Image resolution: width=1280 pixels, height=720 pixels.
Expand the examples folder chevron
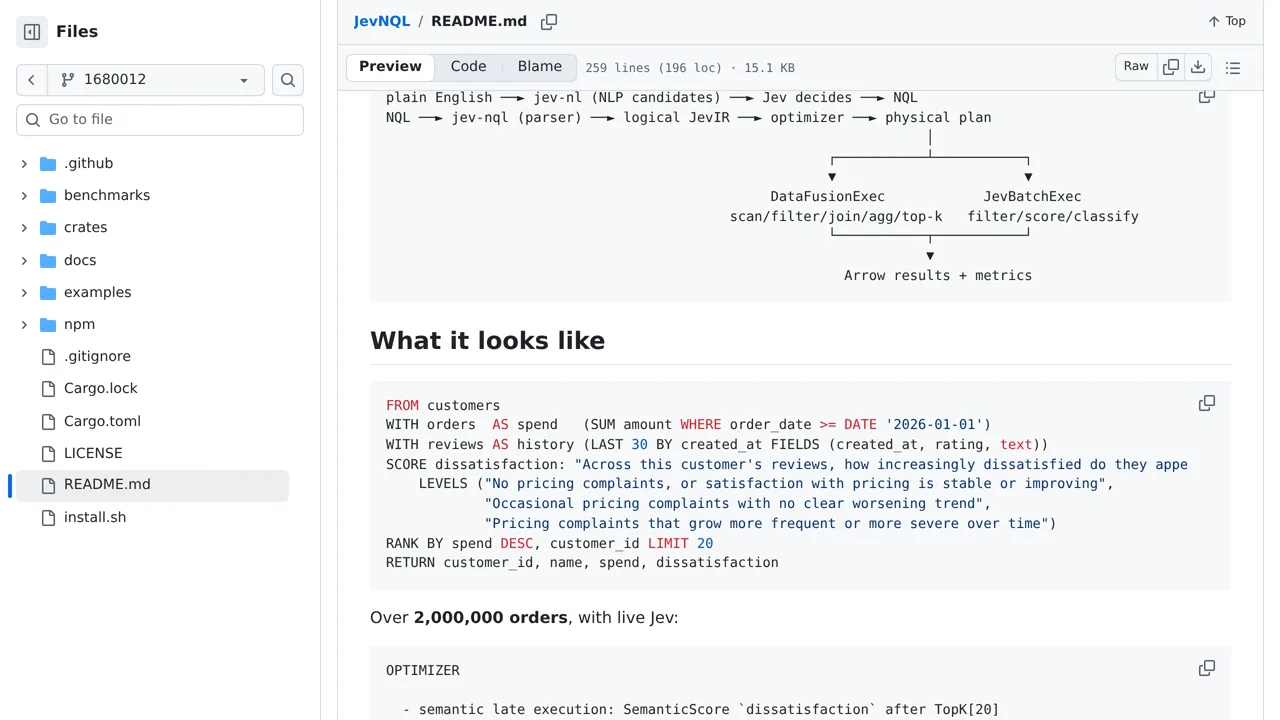pos(24,293)
